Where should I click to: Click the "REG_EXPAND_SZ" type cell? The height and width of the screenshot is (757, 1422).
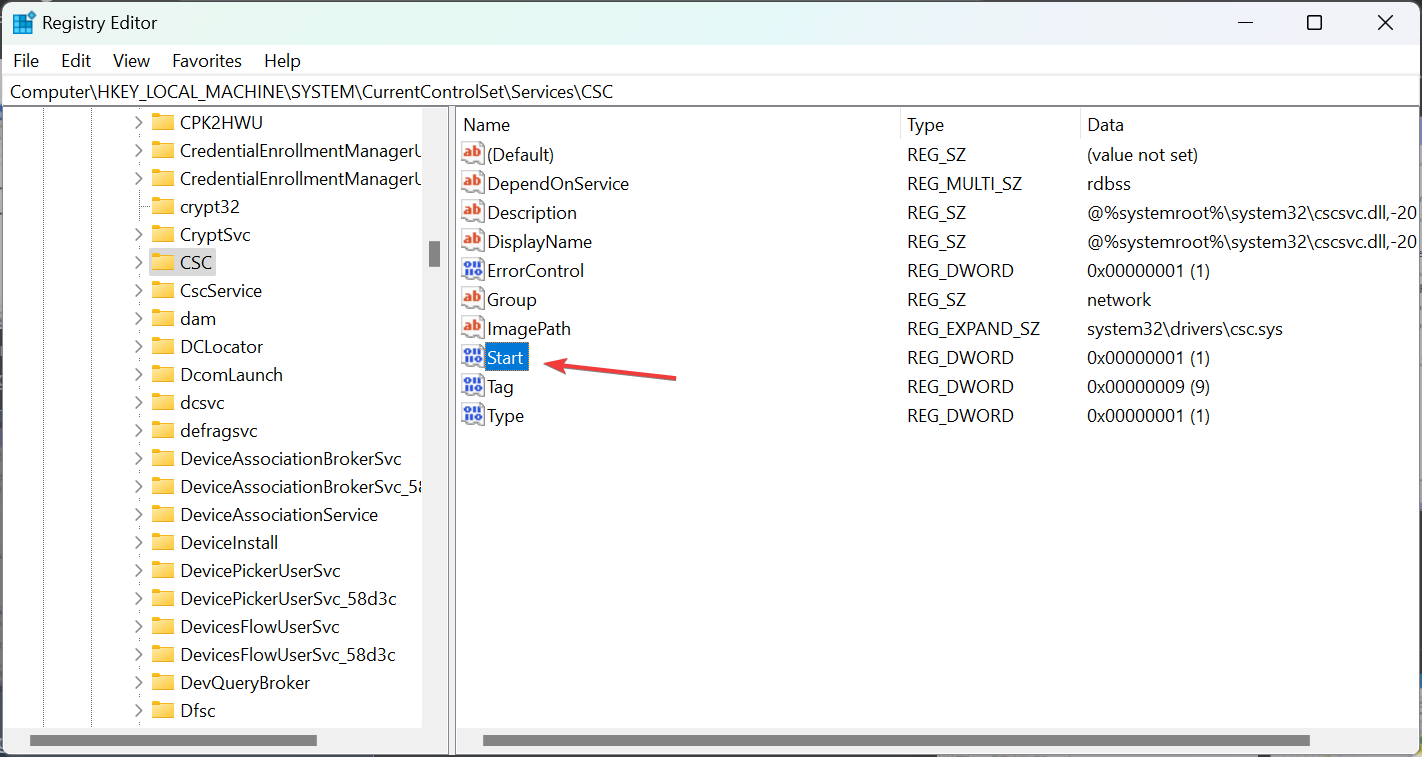[x=973, y=328]
